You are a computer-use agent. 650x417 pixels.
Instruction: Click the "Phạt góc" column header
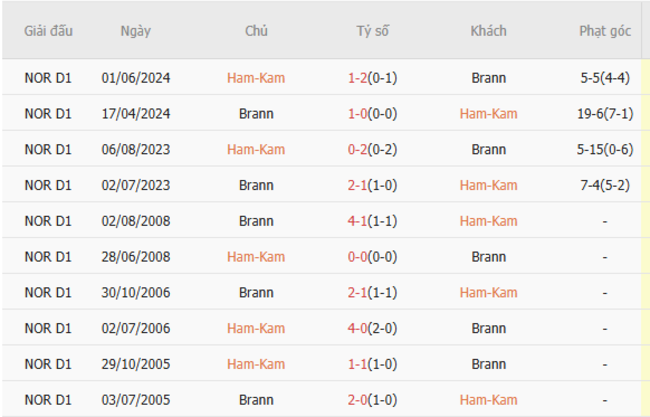[604, 31]
